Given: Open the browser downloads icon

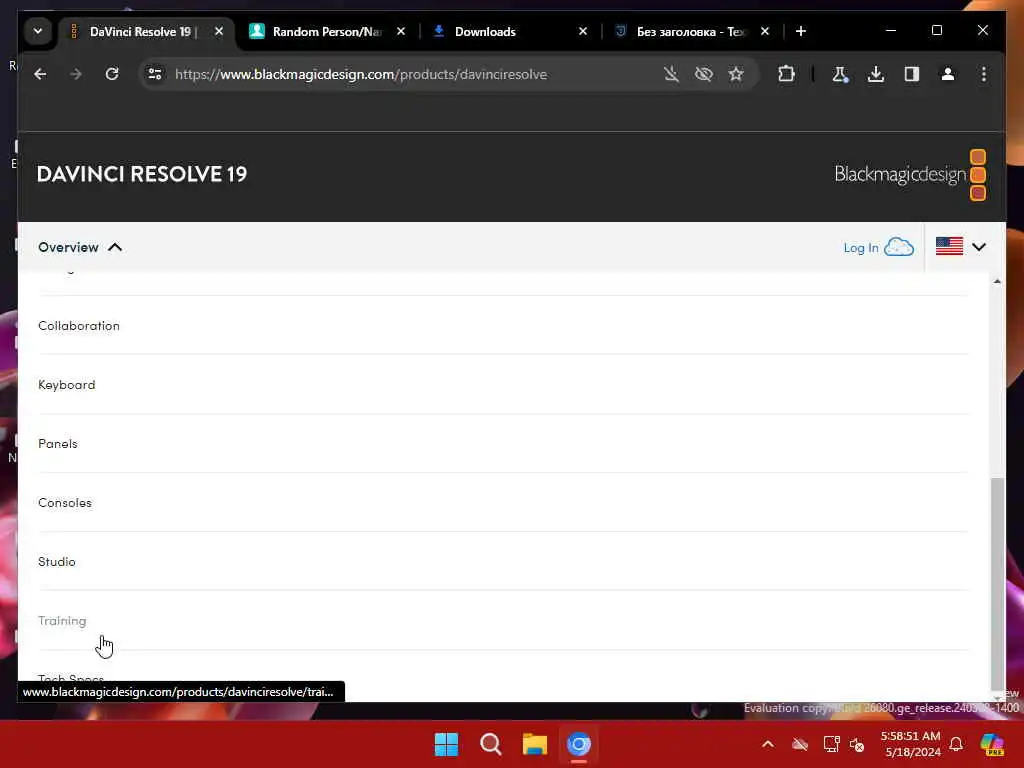Looking at the screenshot, I should [x=876, y=74].
